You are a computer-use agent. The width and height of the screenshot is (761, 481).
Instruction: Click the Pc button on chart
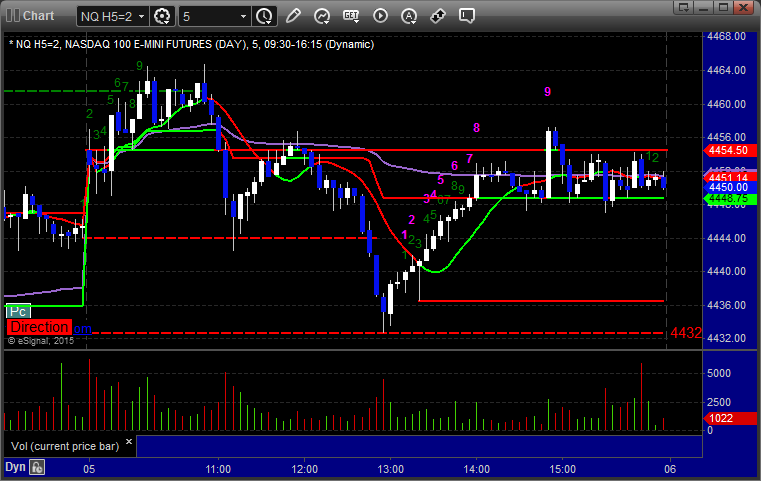pos(18,311)
